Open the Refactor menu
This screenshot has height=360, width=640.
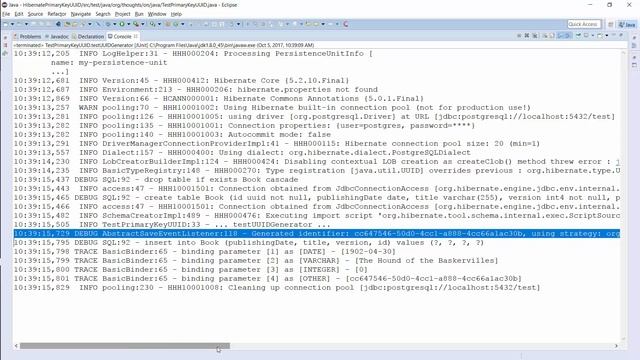point(57,14)
